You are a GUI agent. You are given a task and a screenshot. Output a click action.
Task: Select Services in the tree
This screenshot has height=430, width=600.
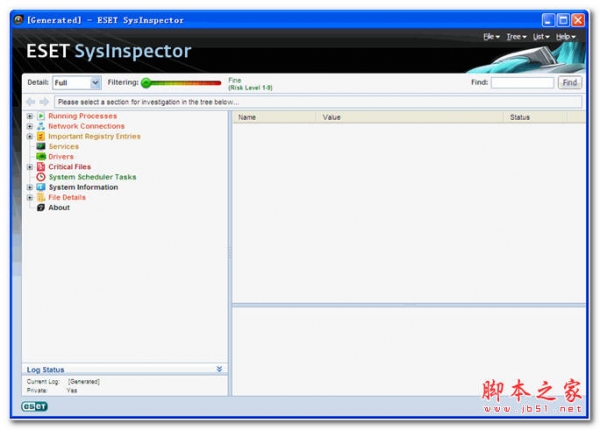coord(64,147)
